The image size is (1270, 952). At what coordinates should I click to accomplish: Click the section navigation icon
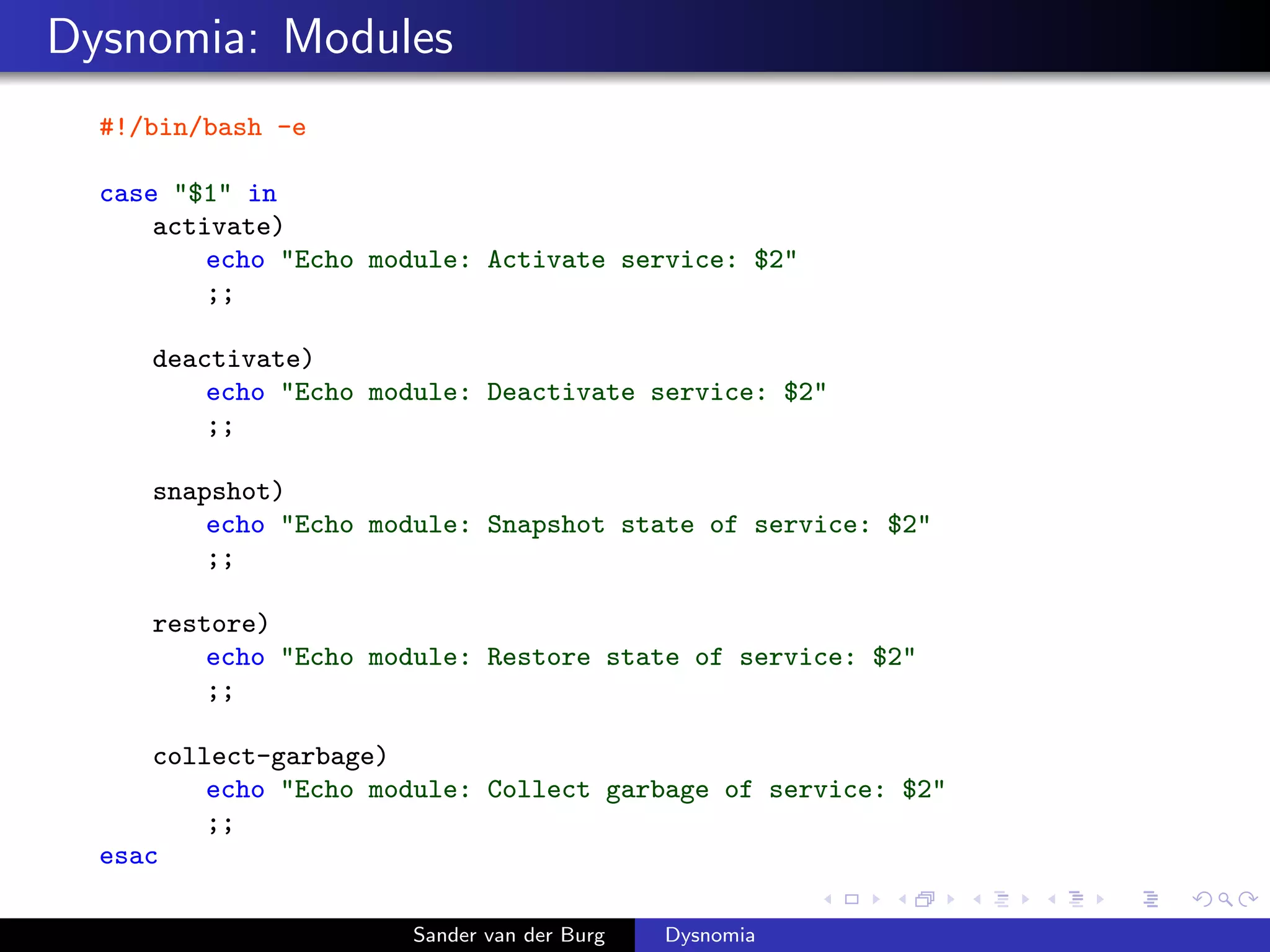(1077, 899)
